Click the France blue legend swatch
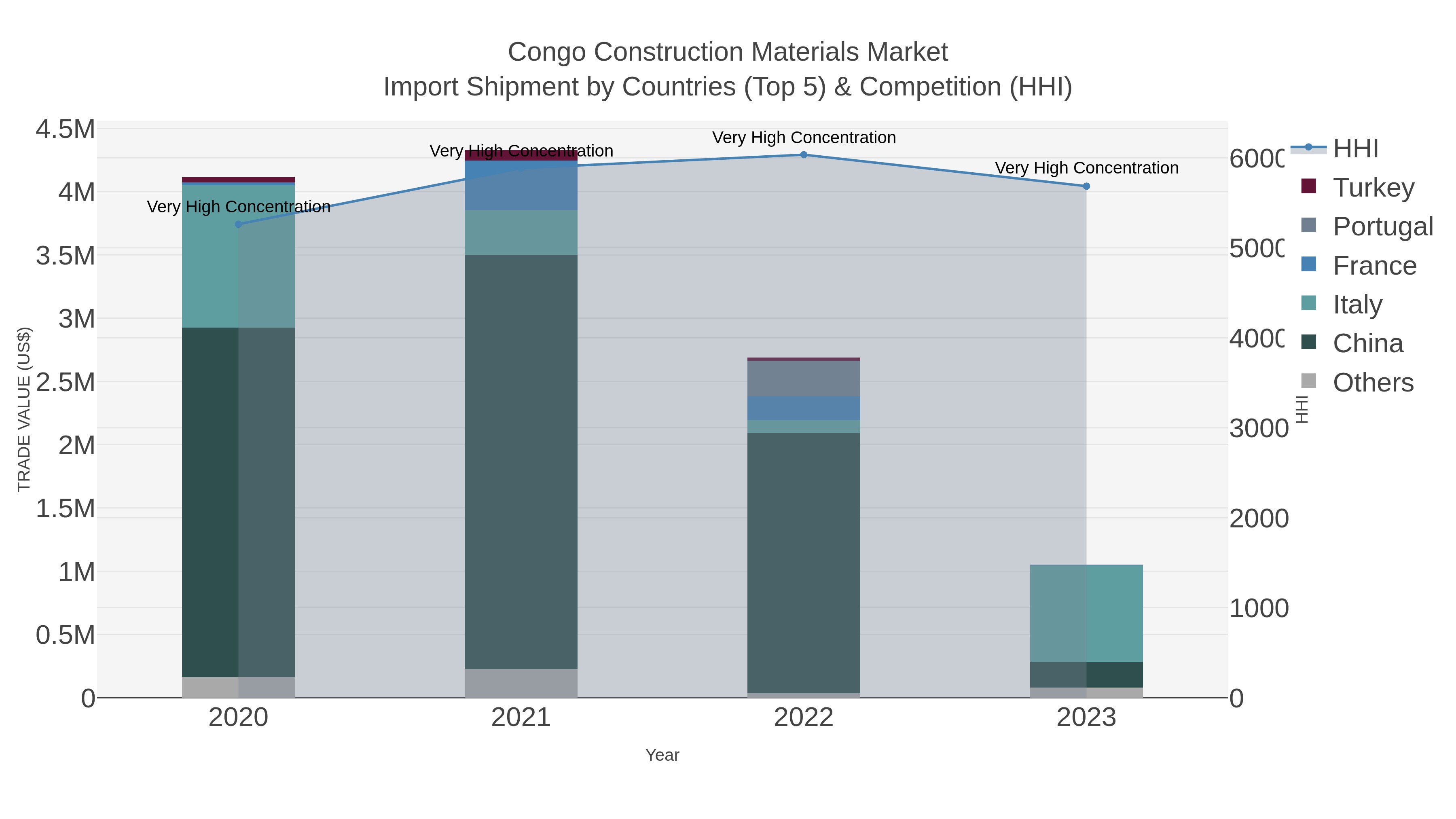 point(1308,264)
